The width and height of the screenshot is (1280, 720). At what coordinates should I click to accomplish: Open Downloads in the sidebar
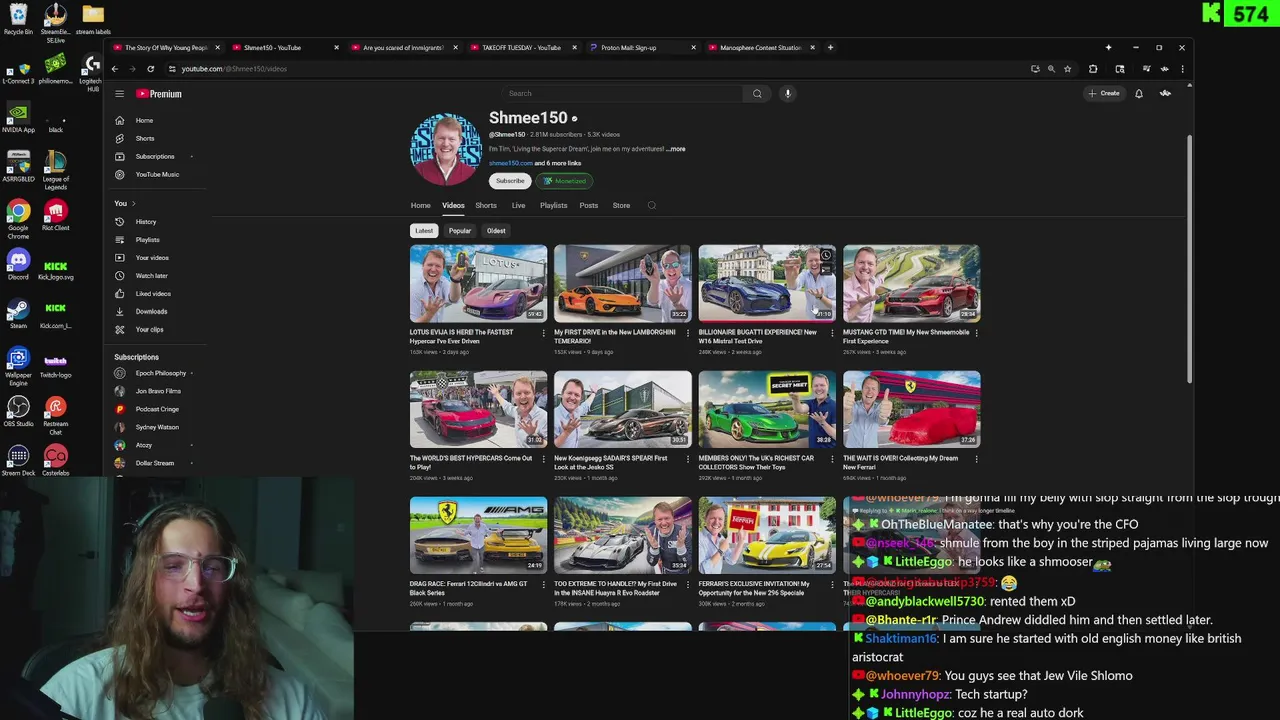(x=151, y=311)
